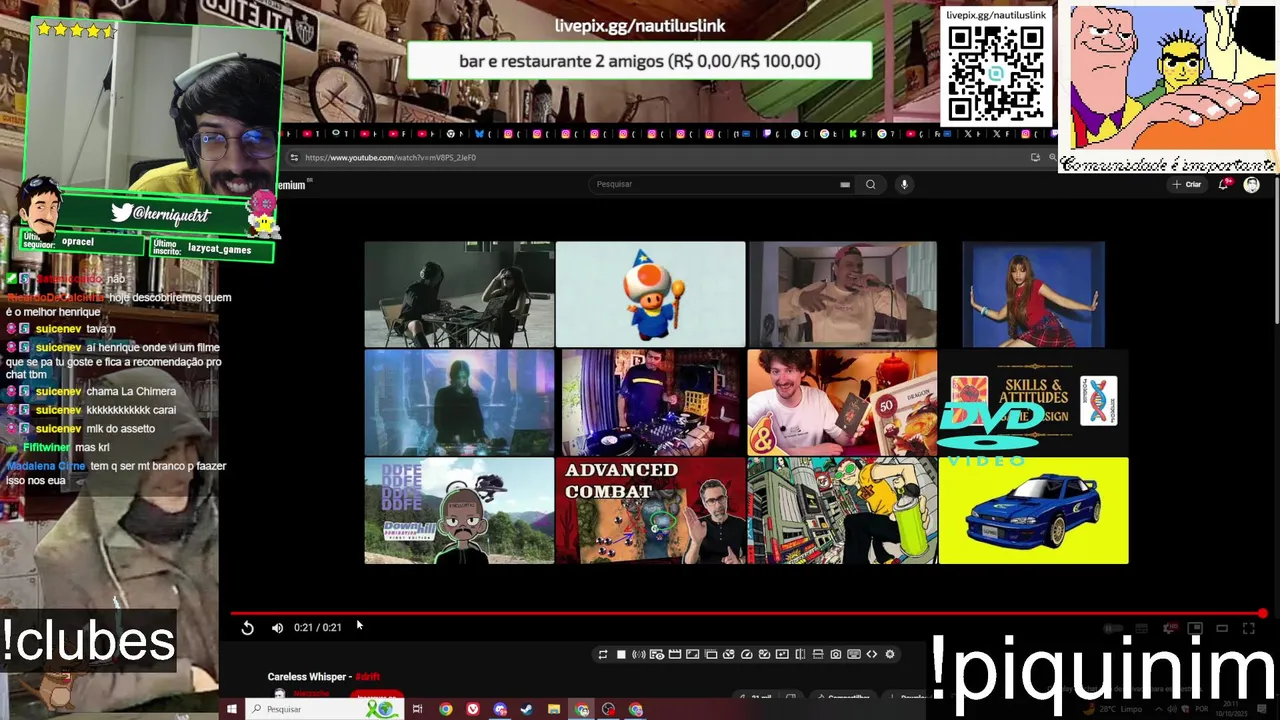Switch to the miniplayer via the player icon
1280x720 pixels.
pos(1195,629)
